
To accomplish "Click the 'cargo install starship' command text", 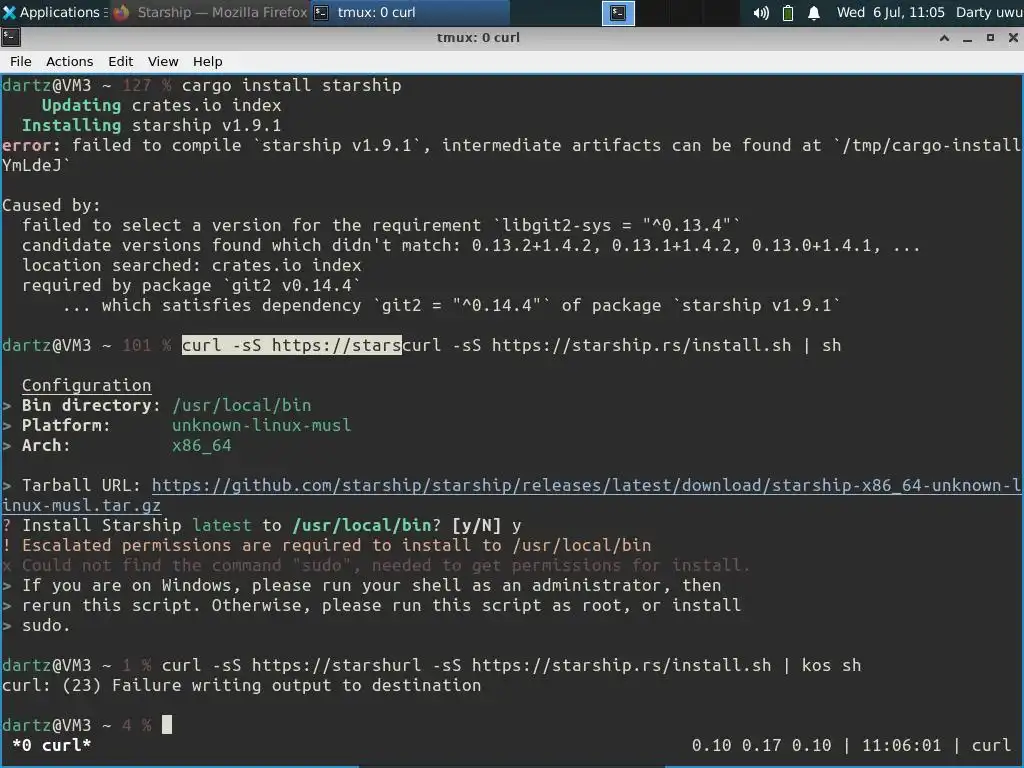I will pyautogui.click(x=291, y=85).
